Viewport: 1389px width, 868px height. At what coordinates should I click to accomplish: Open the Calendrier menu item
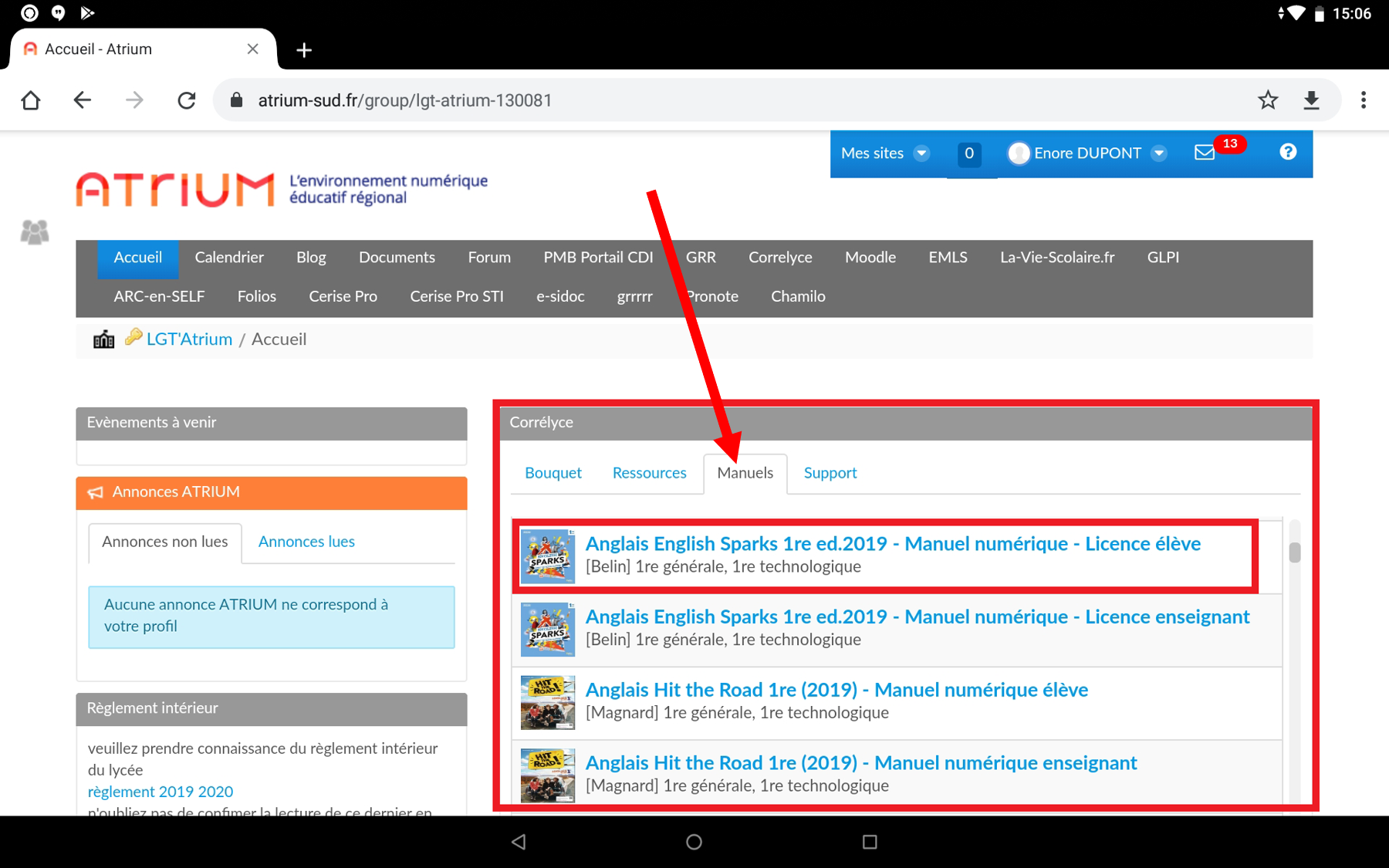click(229, 258)
